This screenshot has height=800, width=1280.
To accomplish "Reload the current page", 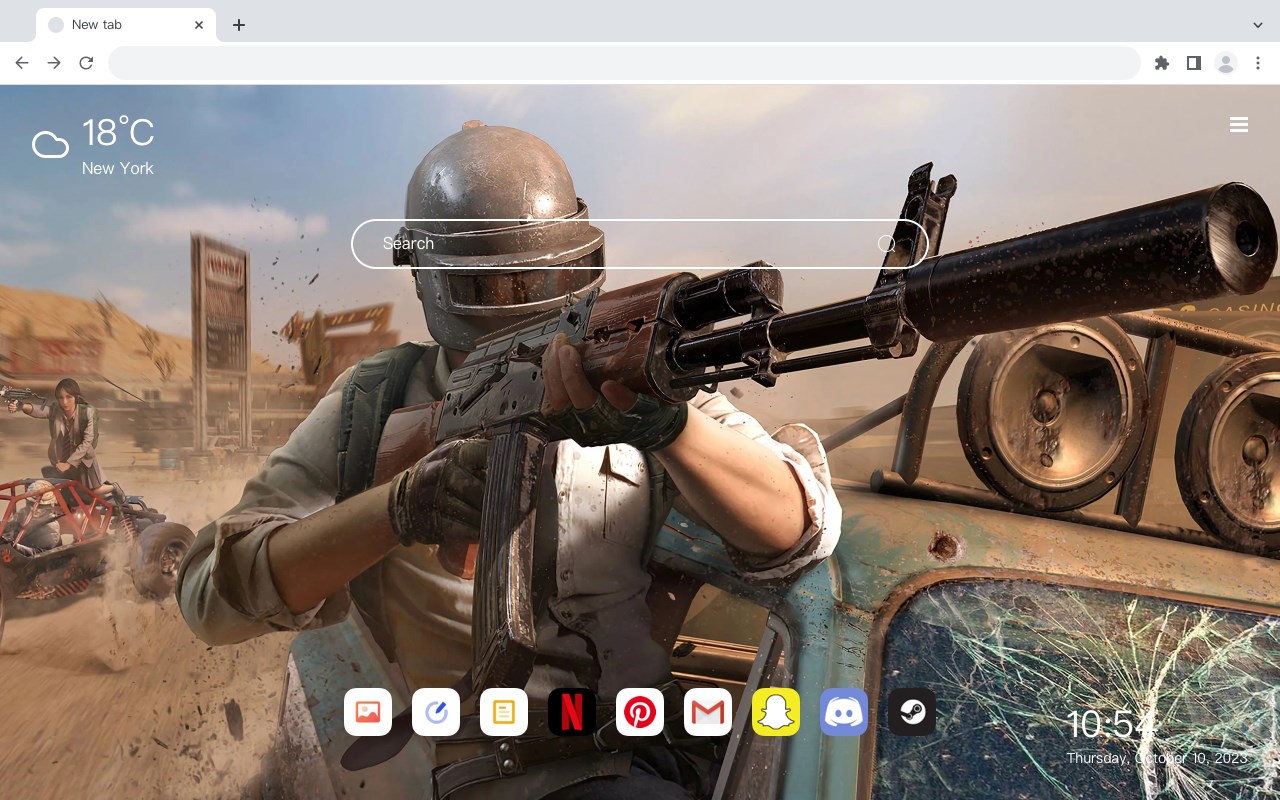I will point(86,63).
